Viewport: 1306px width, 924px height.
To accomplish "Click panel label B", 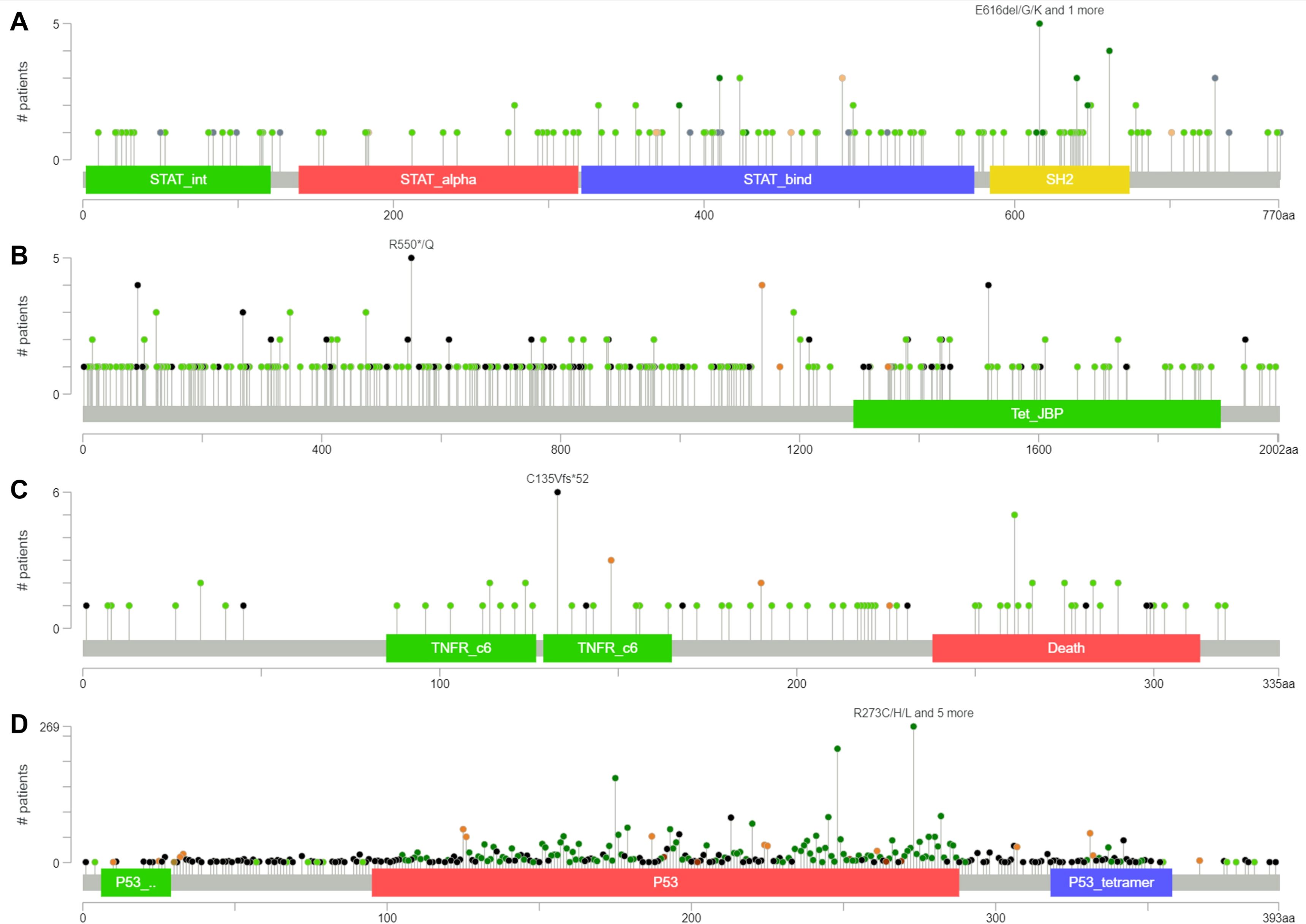I will tap(19, 256).
